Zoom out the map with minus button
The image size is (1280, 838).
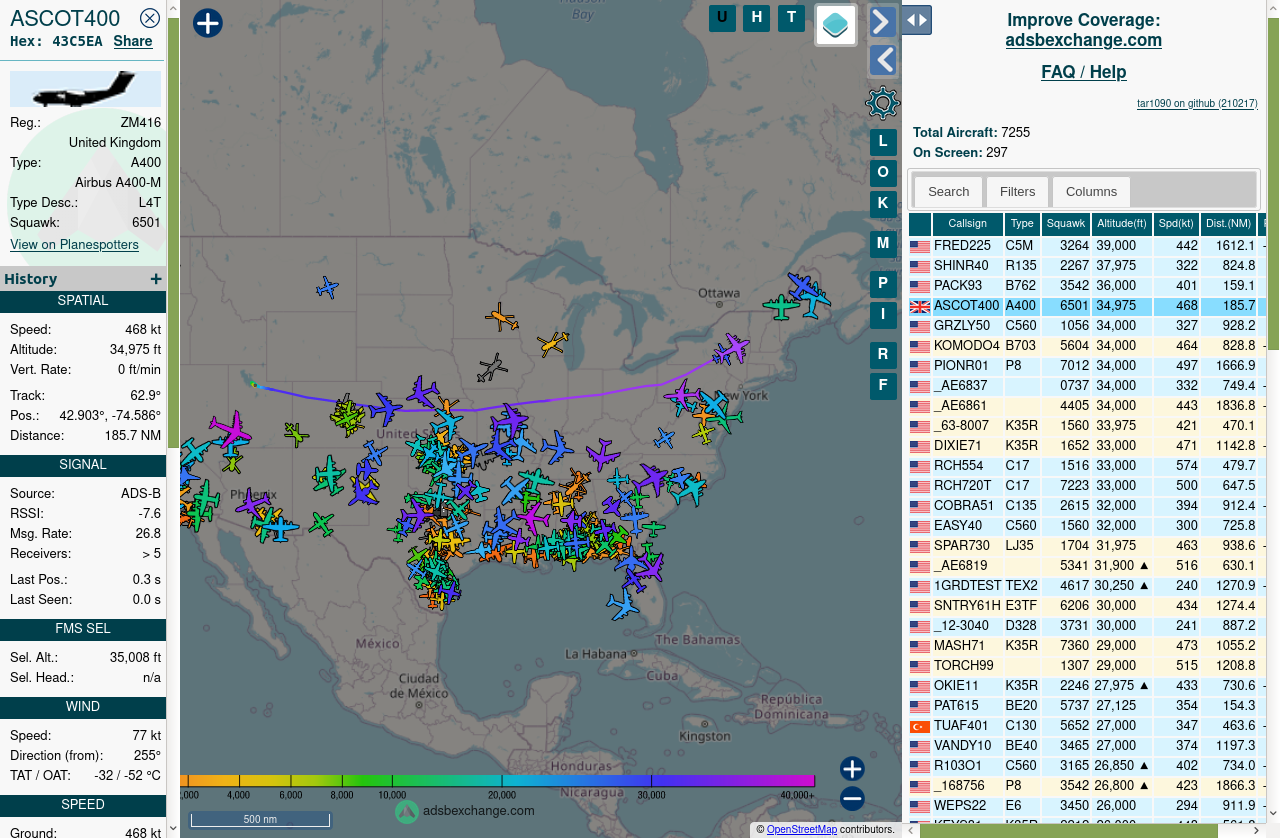click(x=852, y=798)
